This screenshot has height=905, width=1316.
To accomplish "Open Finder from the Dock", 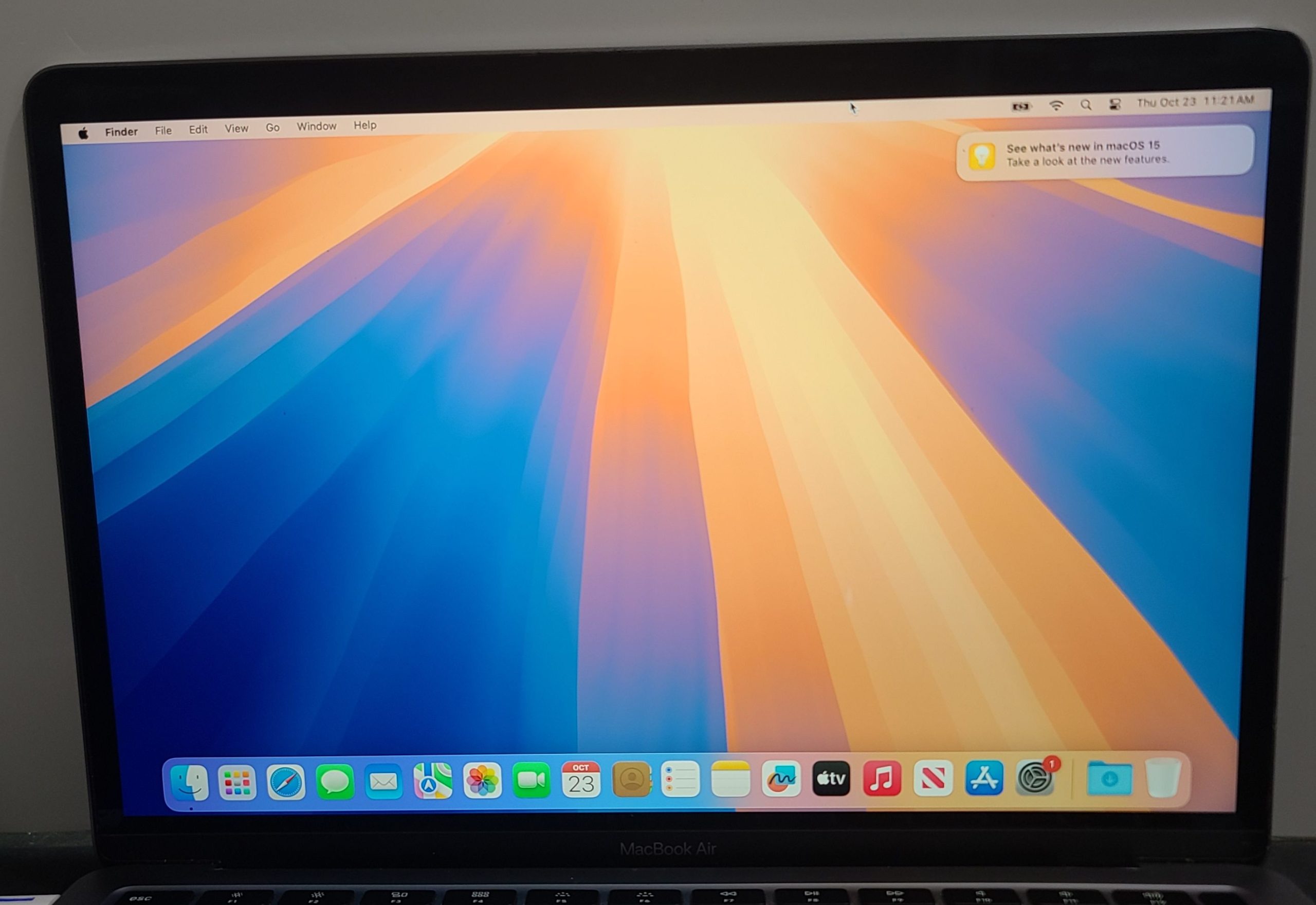I will [x=190, y=783].
